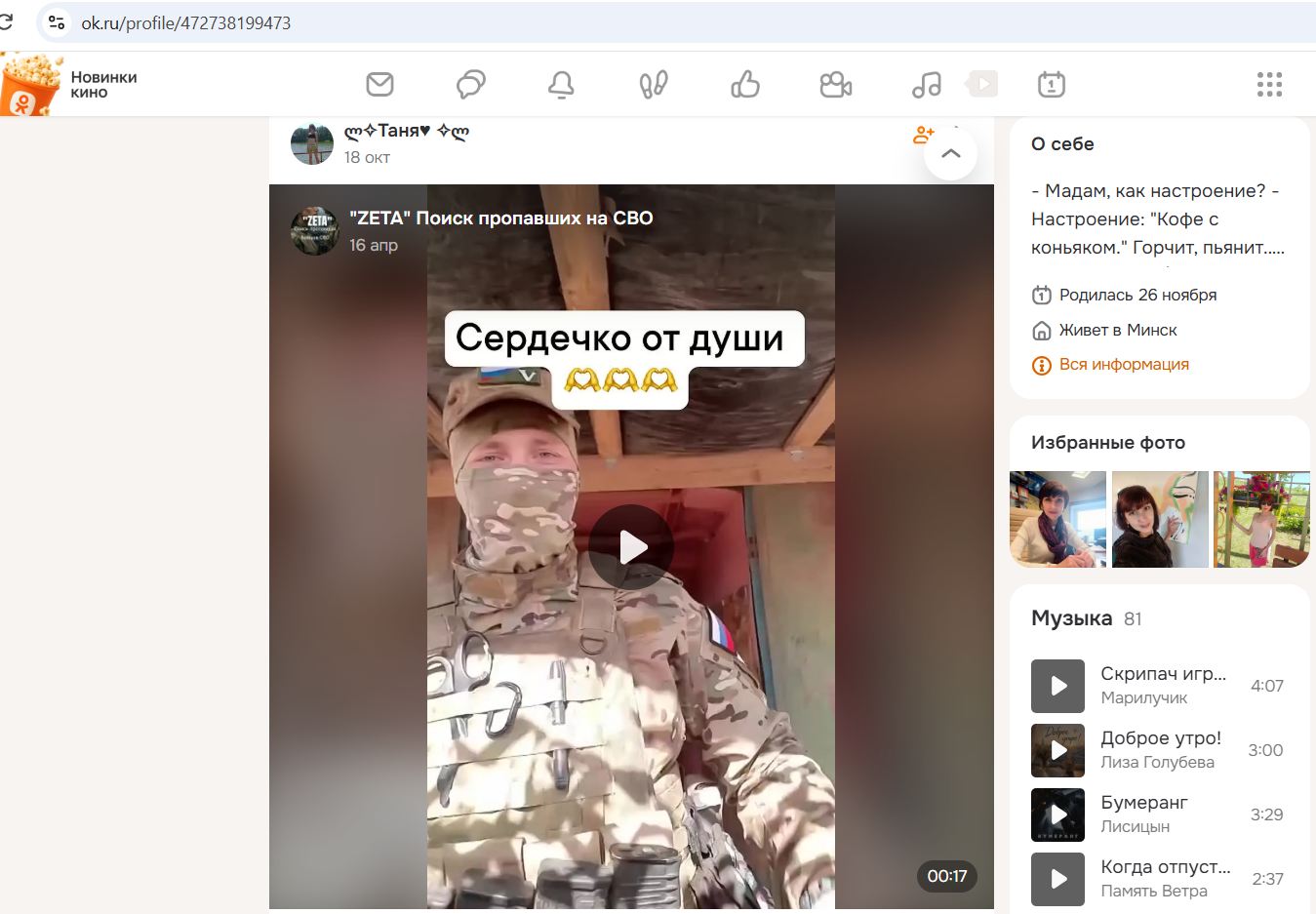Click the artist name Лиза Голубева
The image size is (1316, 914).
click(x=1157, y=762)
